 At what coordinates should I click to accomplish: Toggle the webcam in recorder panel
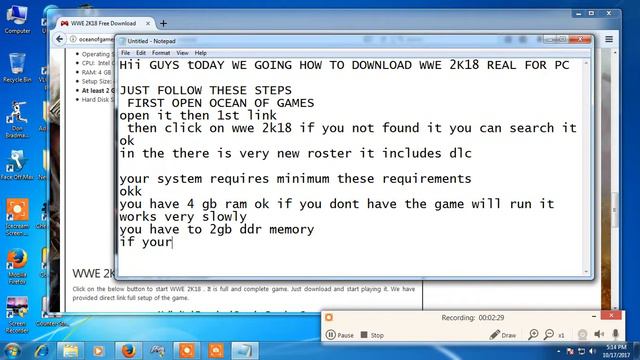pos(582,335)
